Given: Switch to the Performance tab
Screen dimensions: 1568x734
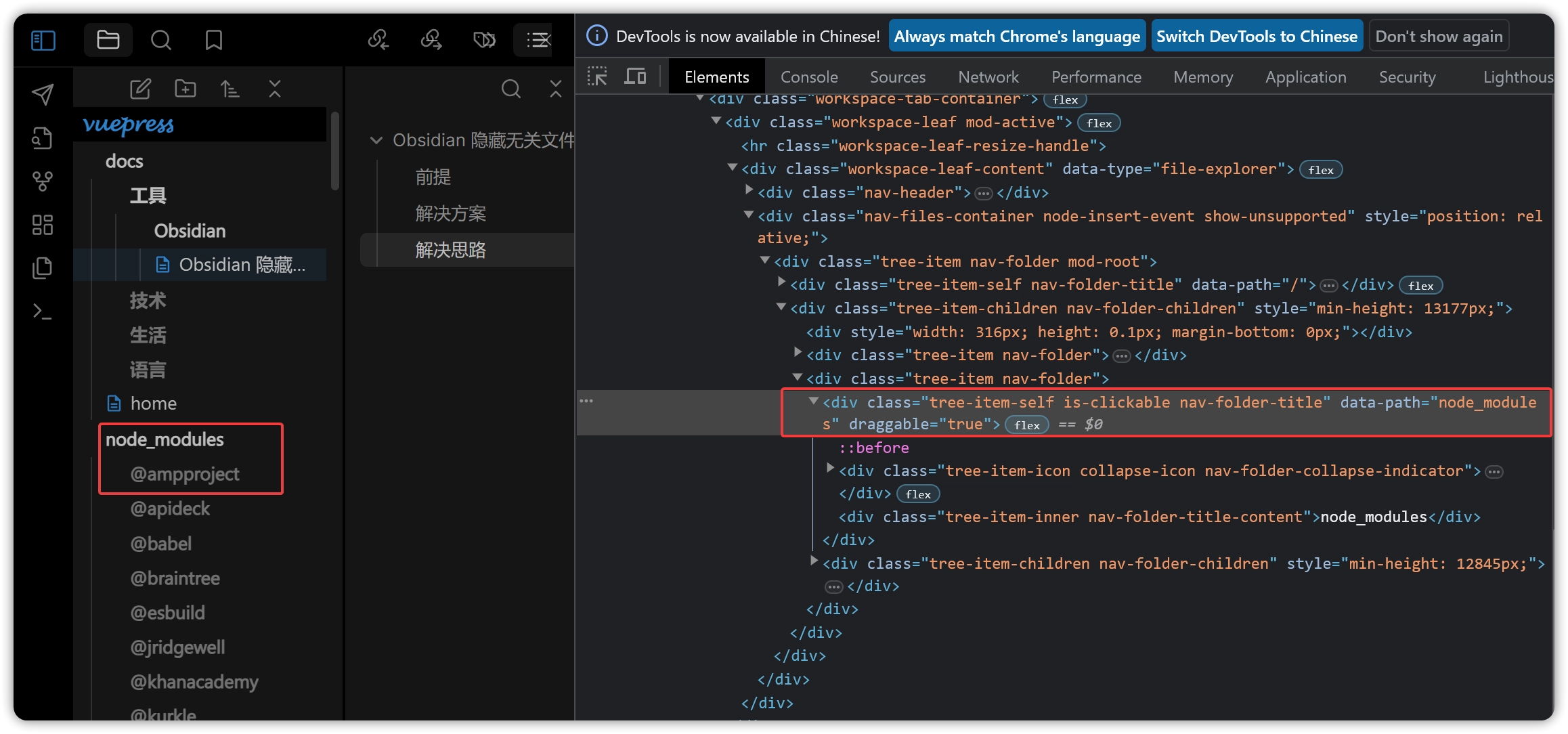Looking at the screenshot, I should (1096, 77).
